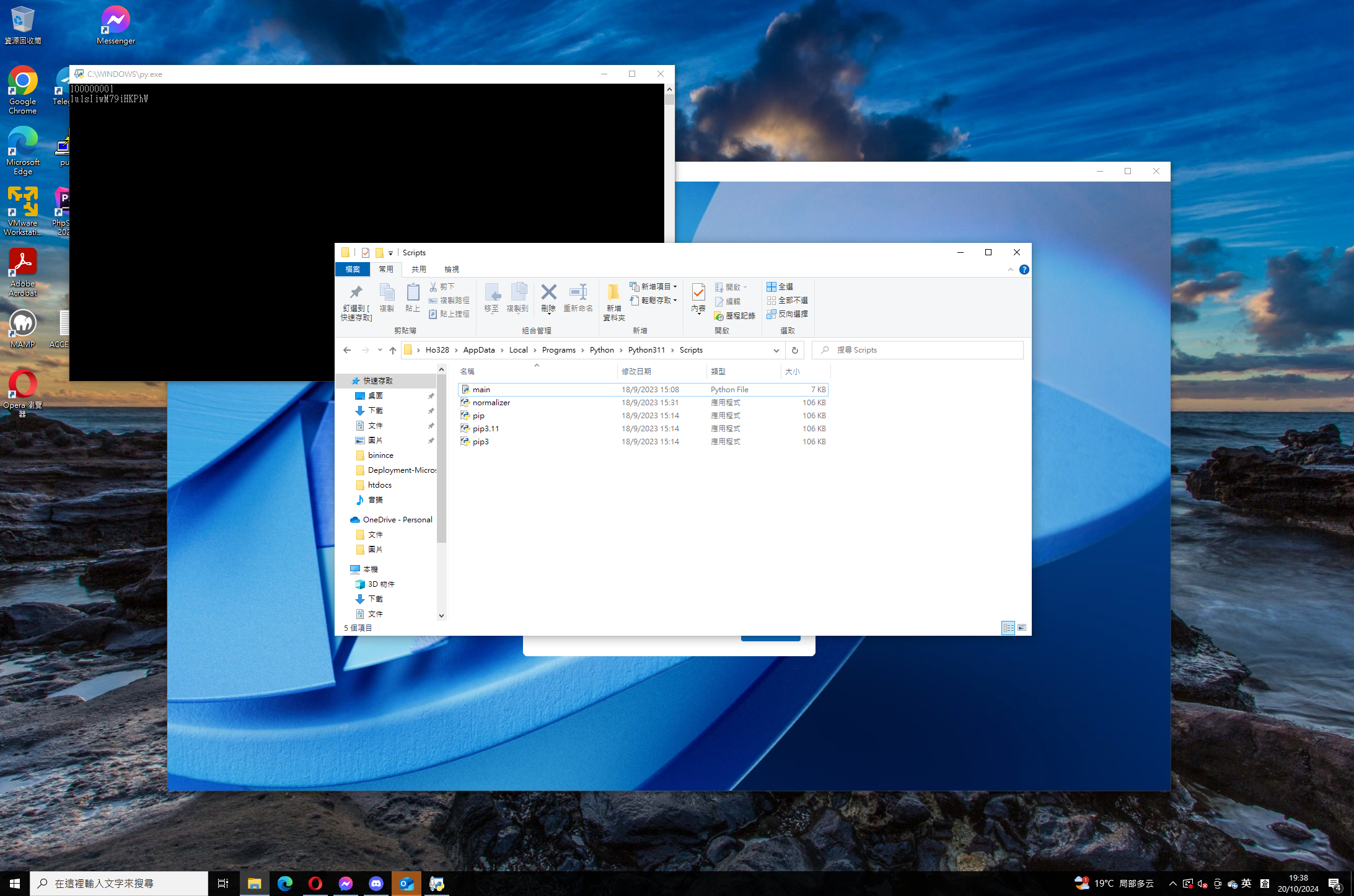This screenshot has width=1354, height=896.
Task: Open Discord from the taskbar
Action: [376, 884]
